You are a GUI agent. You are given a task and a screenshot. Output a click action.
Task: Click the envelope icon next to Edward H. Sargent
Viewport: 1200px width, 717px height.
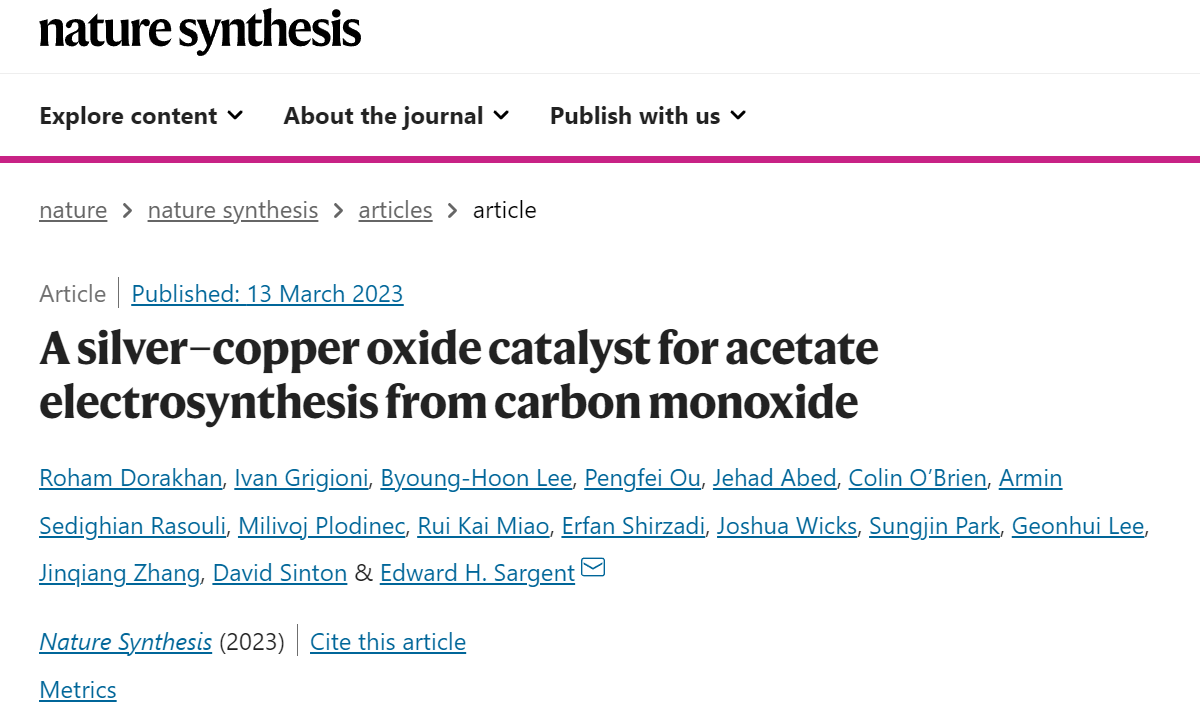(593, 568)
